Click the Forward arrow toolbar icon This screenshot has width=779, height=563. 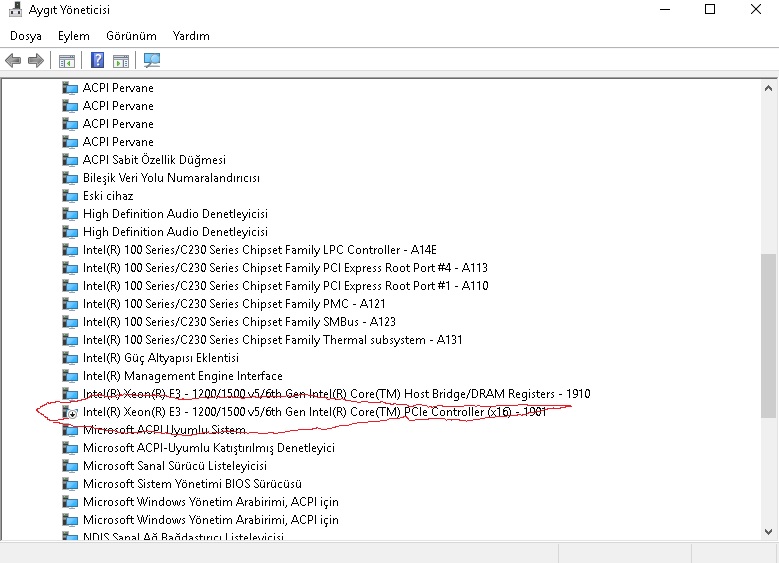pyautogui.click(x=36, y=61)
